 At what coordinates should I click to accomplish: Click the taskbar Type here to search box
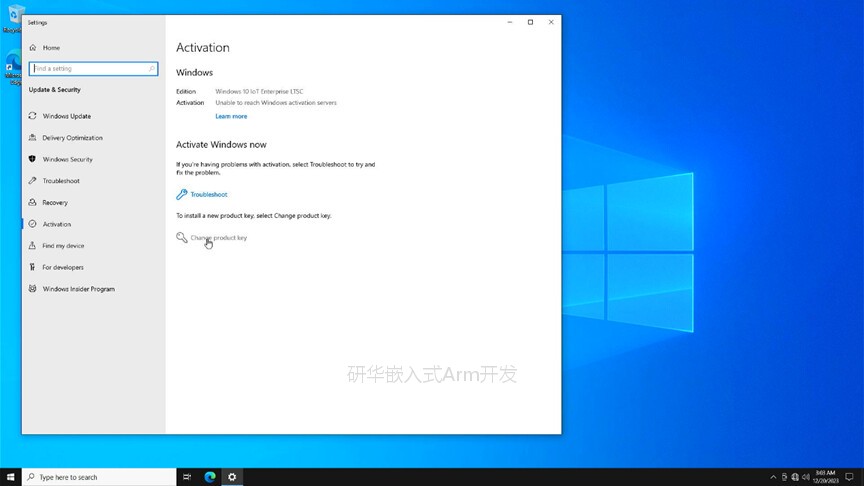99,477
